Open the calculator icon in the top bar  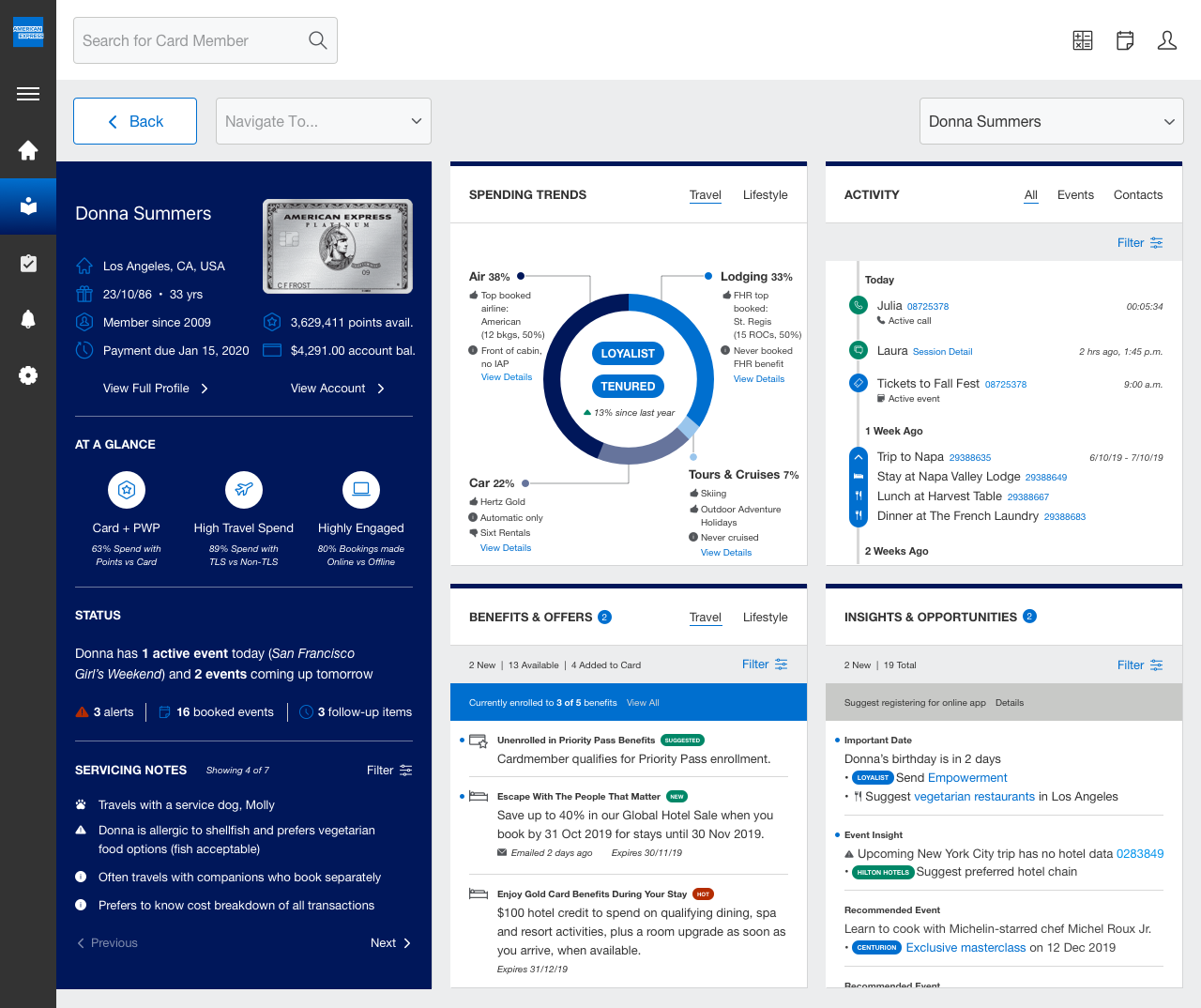tap(1083, 40)
